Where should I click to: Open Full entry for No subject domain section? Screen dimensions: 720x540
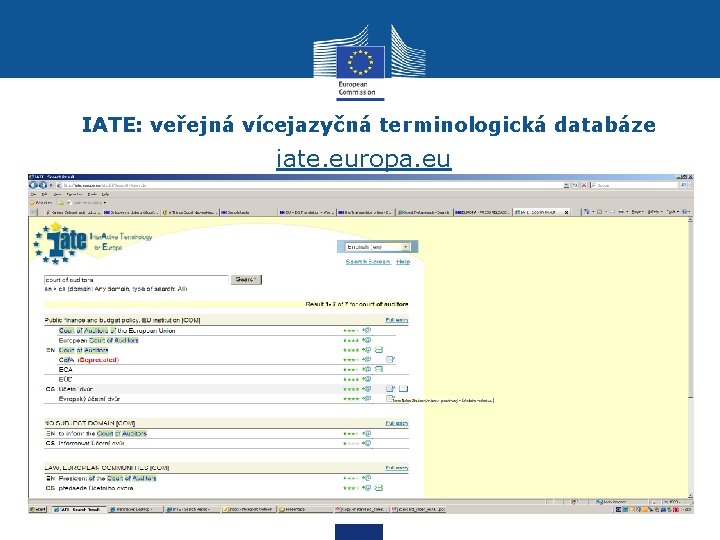pos(397,423)
